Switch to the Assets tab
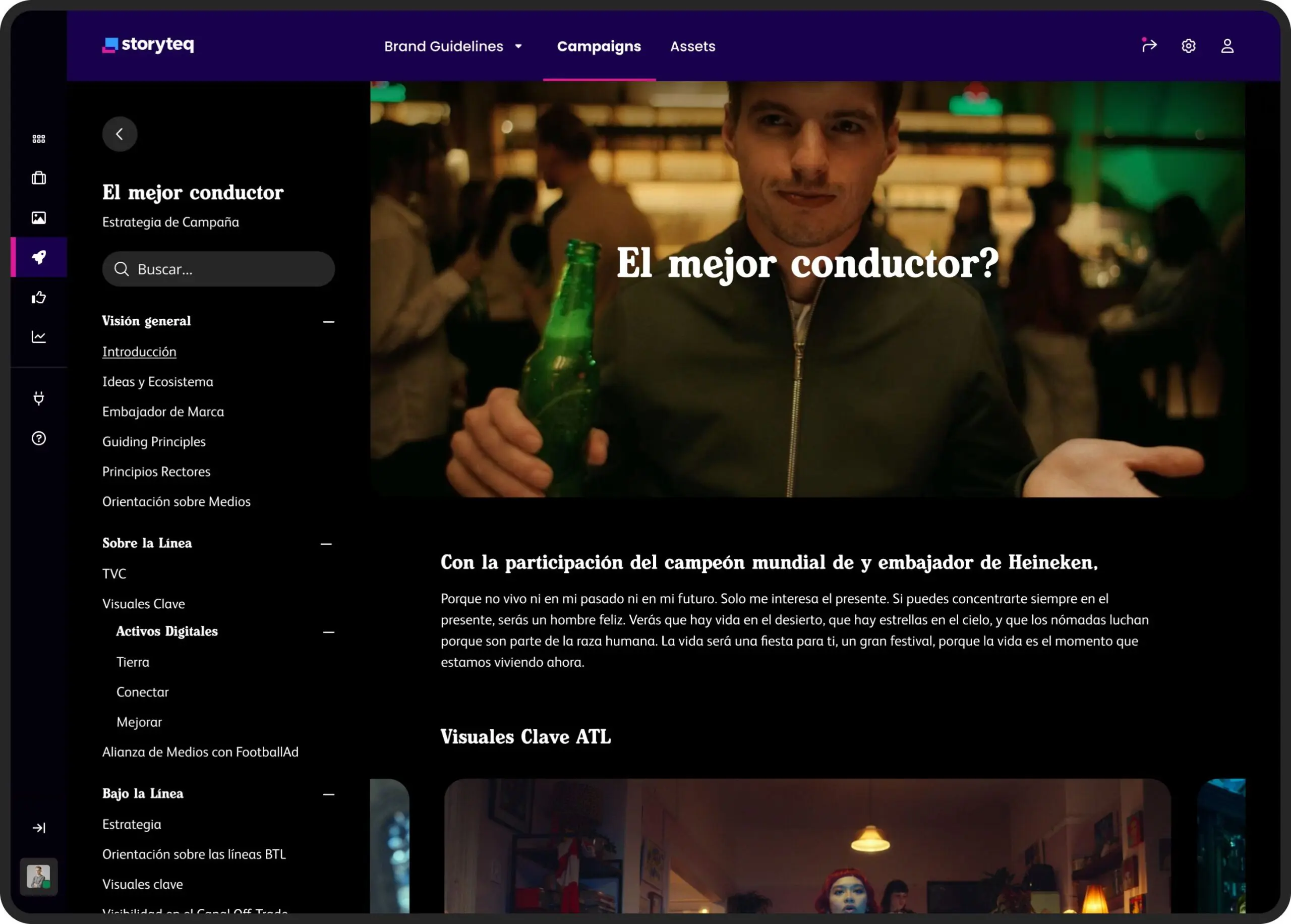The height and width of the screenshot is (924, 1291). (693, 46)
